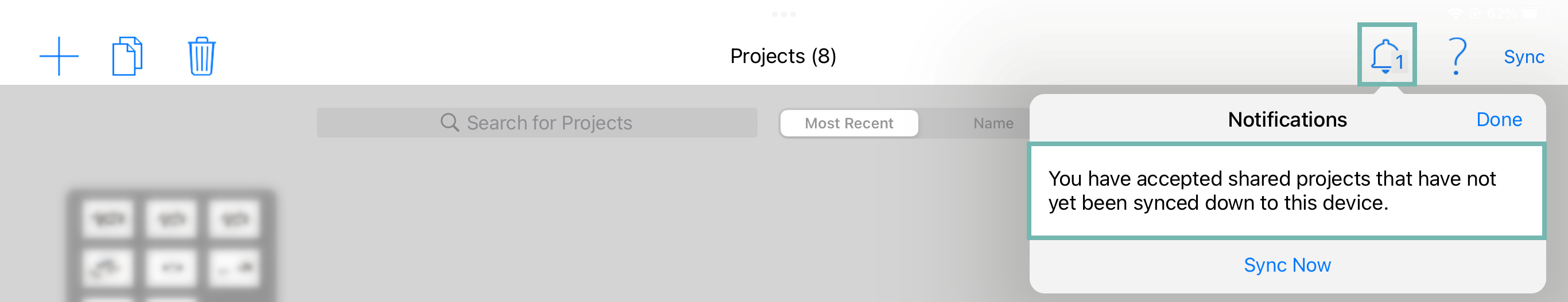Select the trash can delete icon
This screenshot has width=1568, height=302.
(x=201, y=56)
